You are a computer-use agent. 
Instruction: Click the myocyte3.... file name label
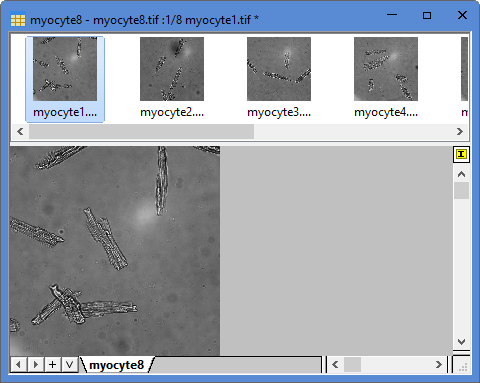click(279, 112)
